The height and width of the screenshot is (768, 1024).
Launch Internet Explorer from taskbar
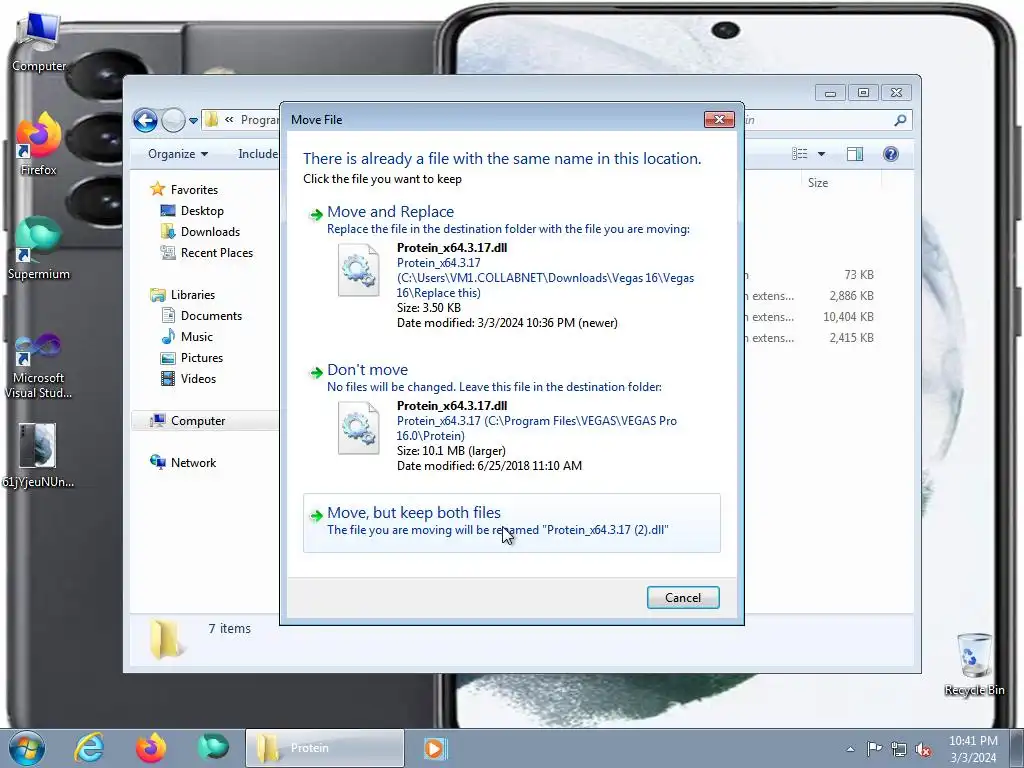[x=89, y=748]
